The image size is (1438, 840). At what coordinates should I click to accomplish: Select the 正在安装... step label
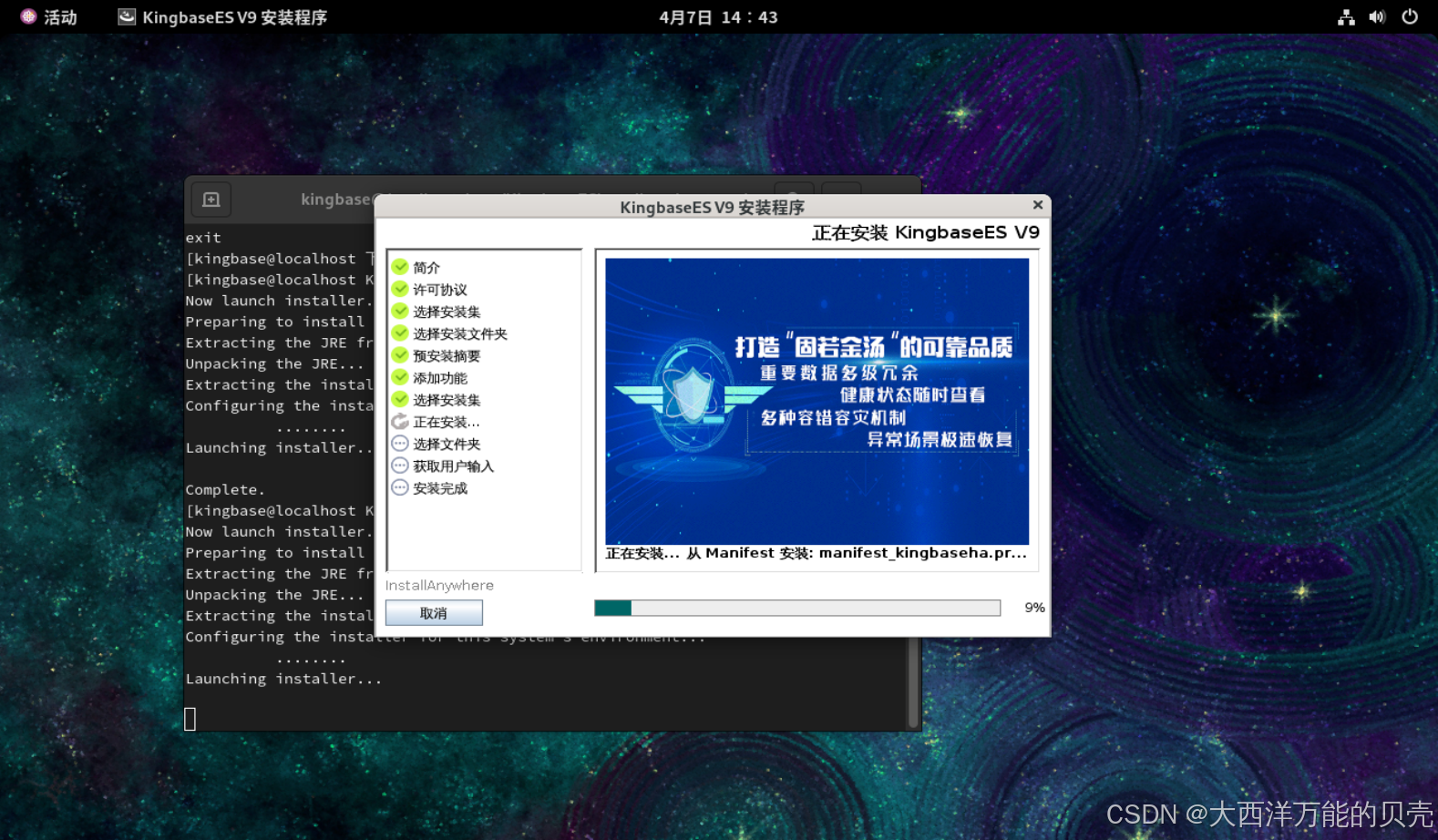[x=447, y=422]
